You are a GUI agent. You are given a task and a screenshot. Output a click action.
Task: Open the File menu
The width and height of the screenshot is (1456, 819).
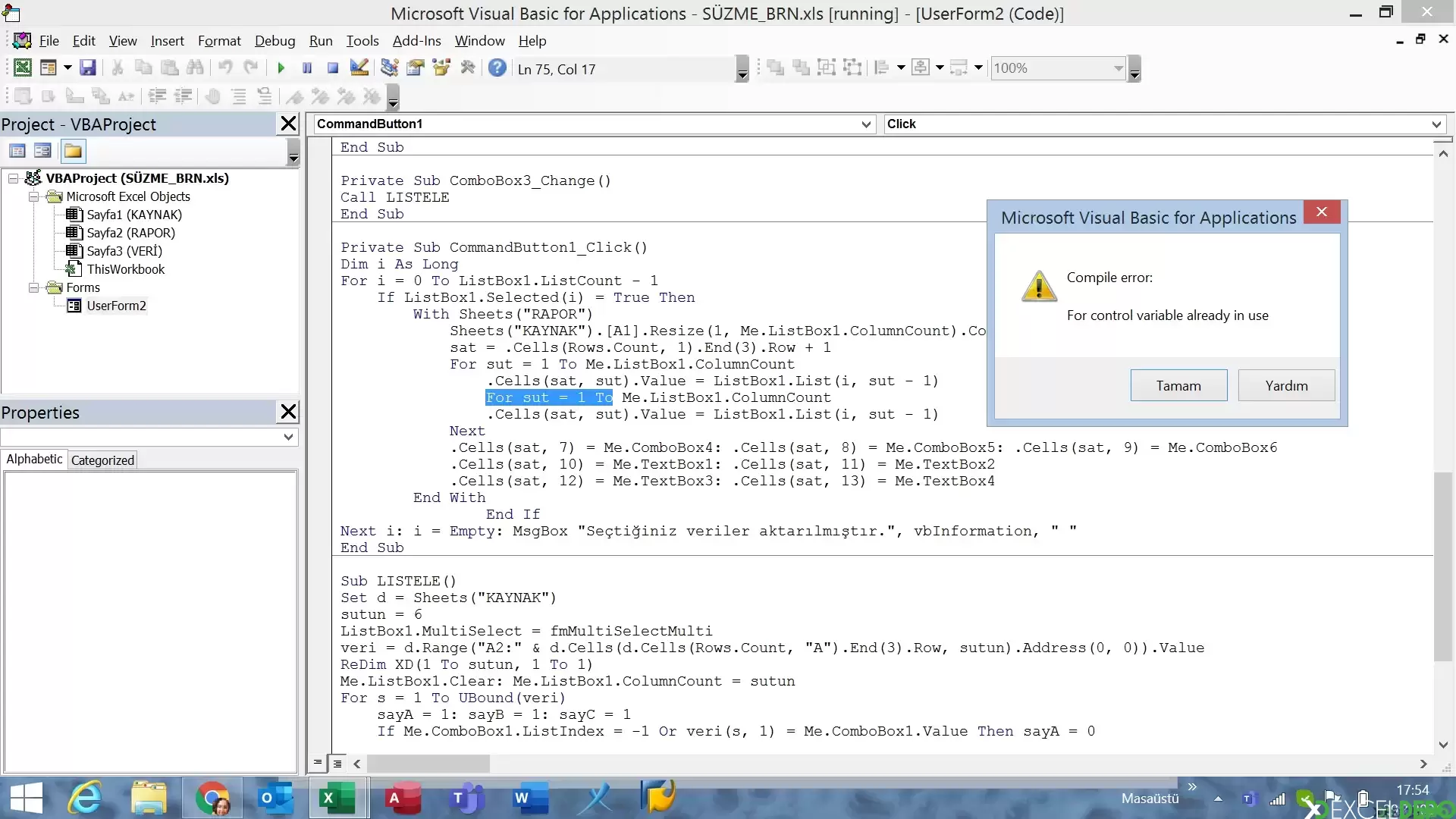tap(49, 41)
